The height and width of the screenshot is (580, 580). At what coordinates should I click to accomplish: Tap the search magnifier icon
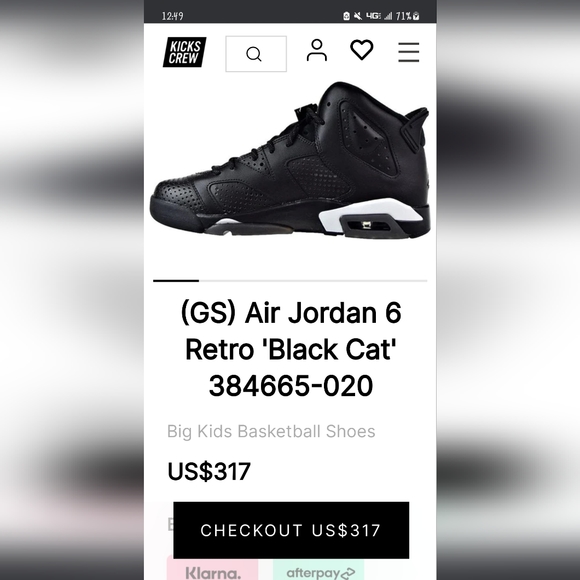254,54
